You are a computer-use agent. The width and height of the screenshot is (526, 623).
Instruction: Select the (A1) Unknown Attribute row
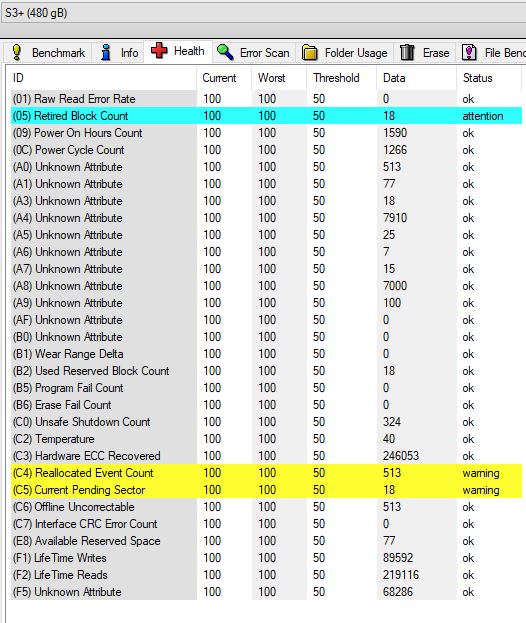point(266,184)
